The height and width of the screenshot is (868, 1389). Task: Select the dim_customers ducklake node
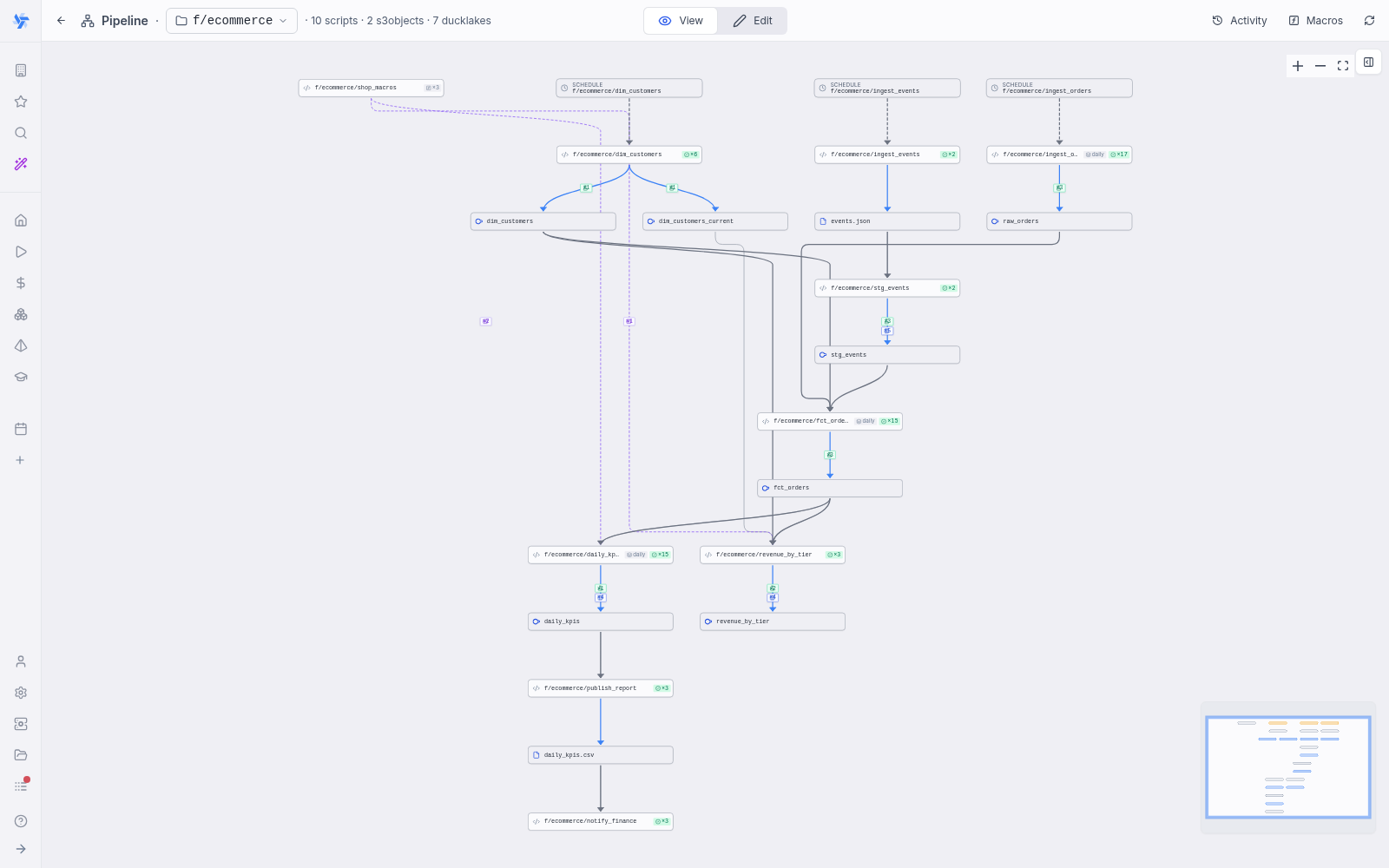(543, 221)
